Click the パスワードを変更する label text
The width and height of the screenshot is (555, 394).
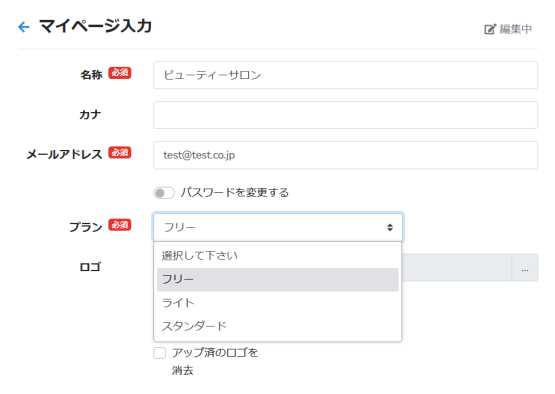click(235, 193)
